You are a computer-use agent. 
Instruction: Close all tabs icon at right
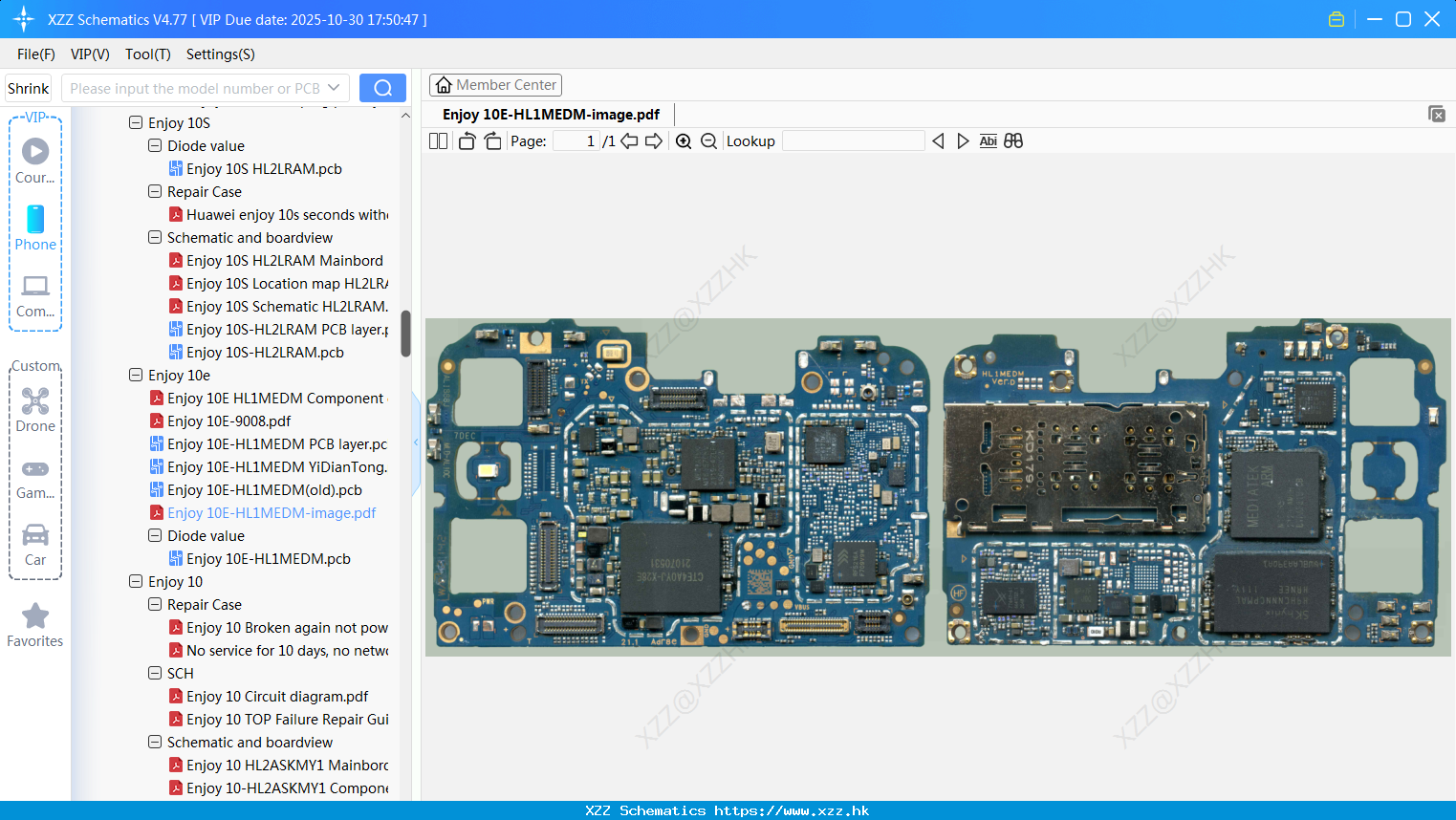(x=1437, y=114)
